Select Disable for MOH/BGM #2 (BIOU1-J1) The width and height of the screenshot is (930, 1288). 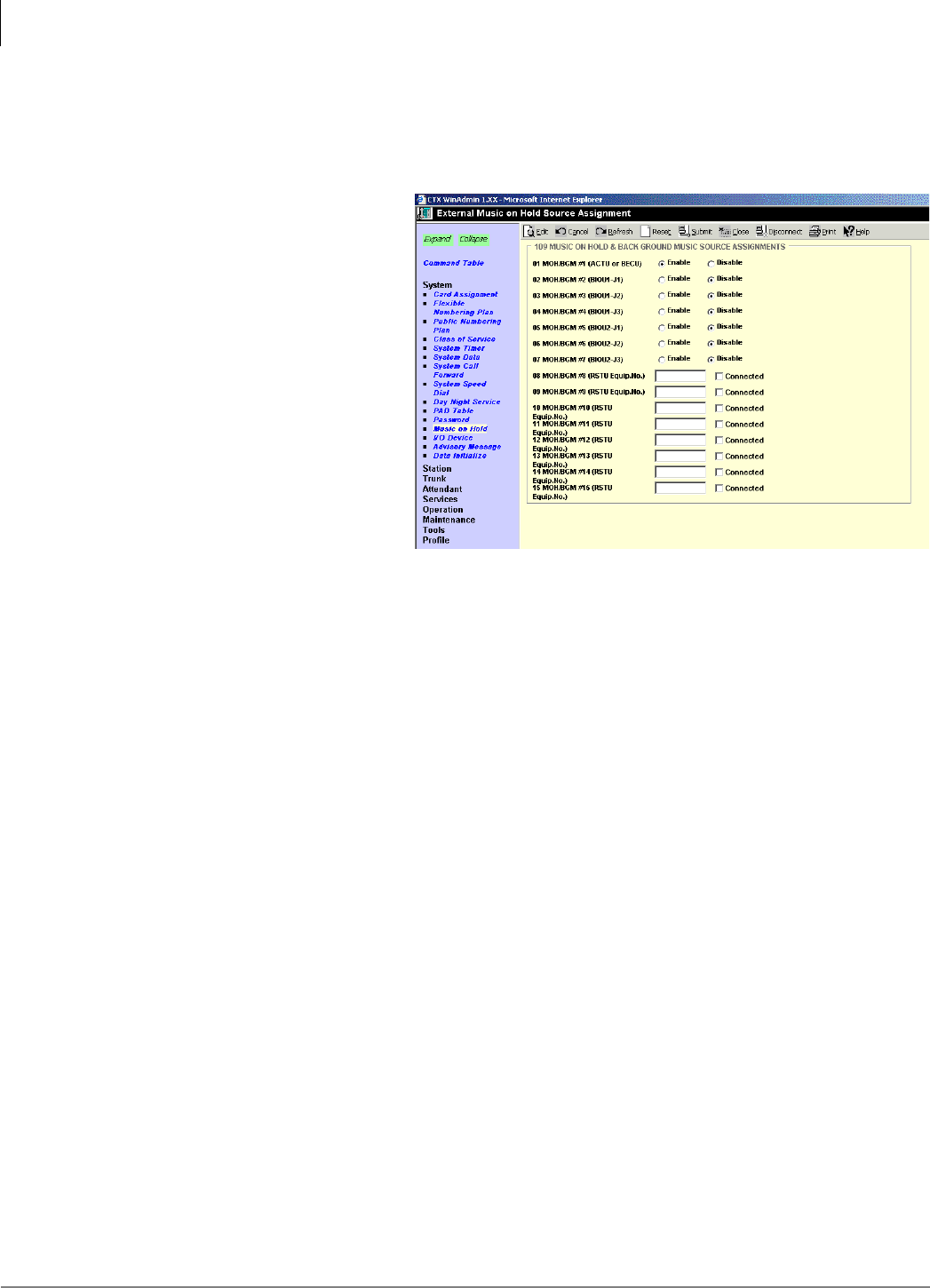coord(711,279)
